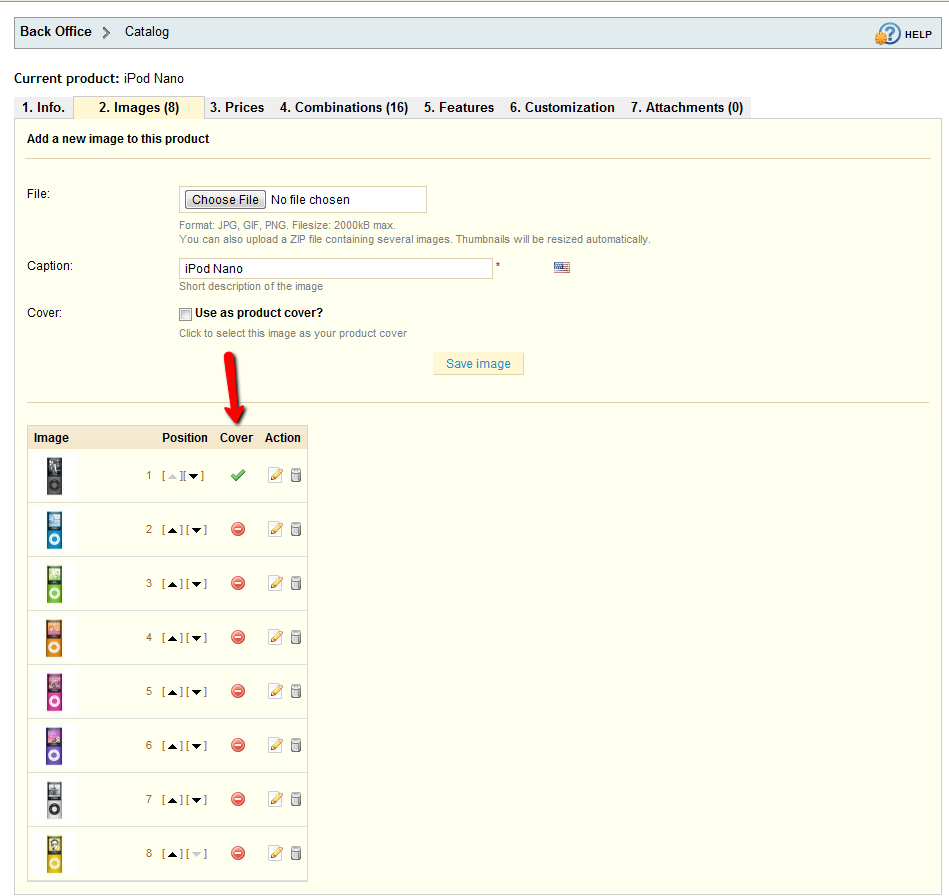949x896 pixels.
Task: Delete image in position 6 row
Action: click(x=296, y=745)
